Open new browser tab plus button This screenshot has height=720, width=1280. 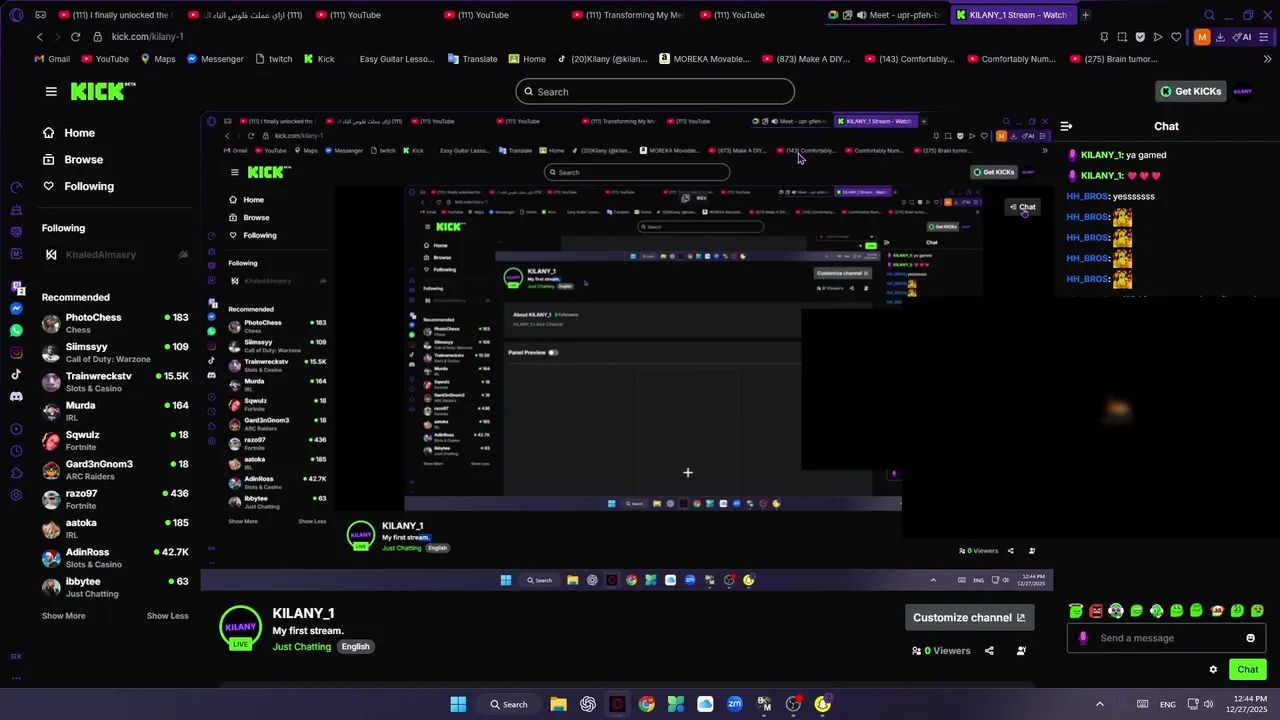click(1085, 15)
